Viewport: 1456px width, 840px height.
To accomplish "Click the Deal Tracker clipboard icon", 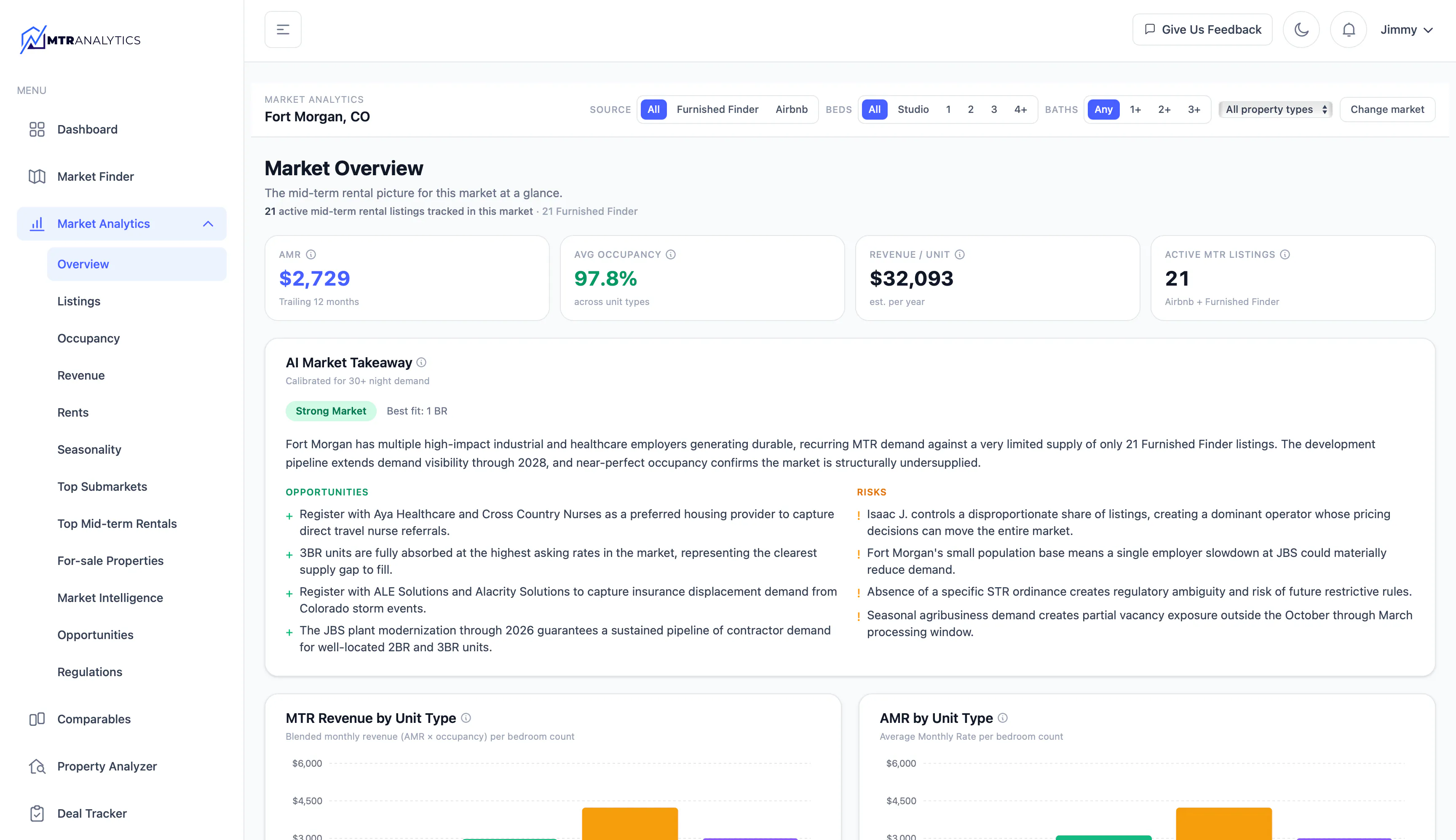I will 37,813.
